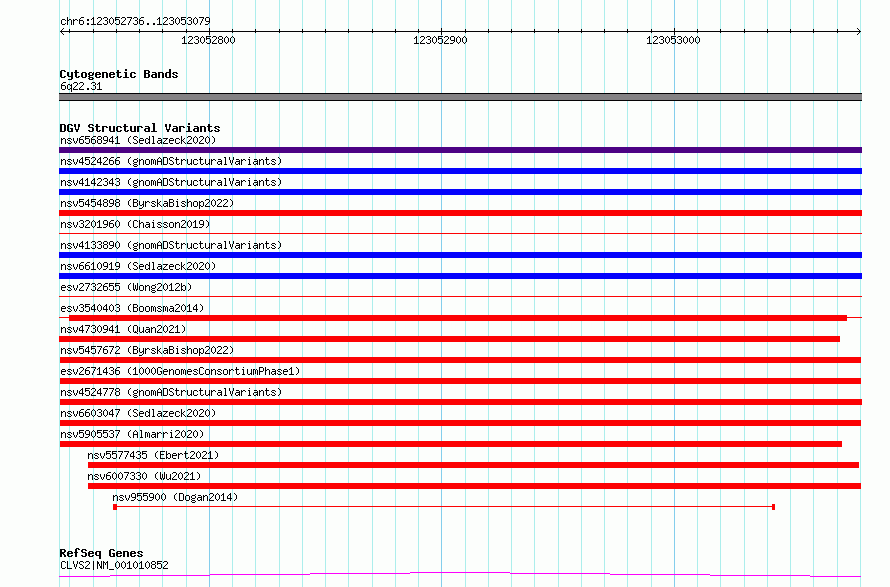Click the nsv5577435 (Ebert2021) label
This screenshot has width=890, height=587.
coord(153,455)
